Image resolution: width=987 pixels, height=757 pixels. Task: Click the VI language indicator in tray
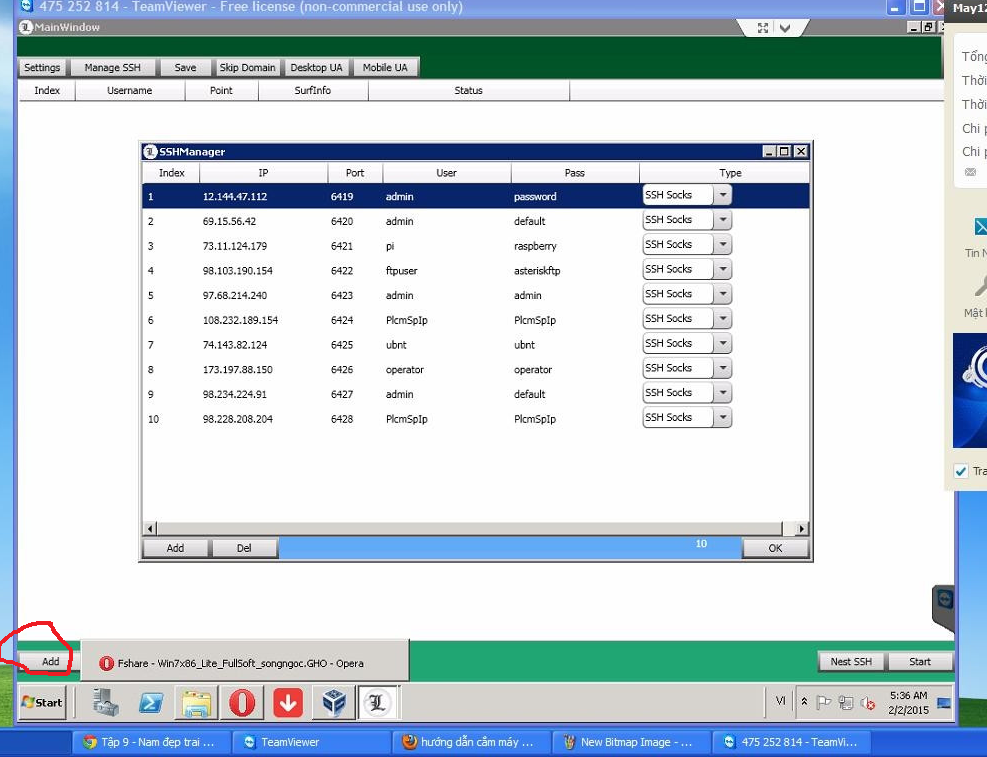pyautogui.click(x=781, y=700)
